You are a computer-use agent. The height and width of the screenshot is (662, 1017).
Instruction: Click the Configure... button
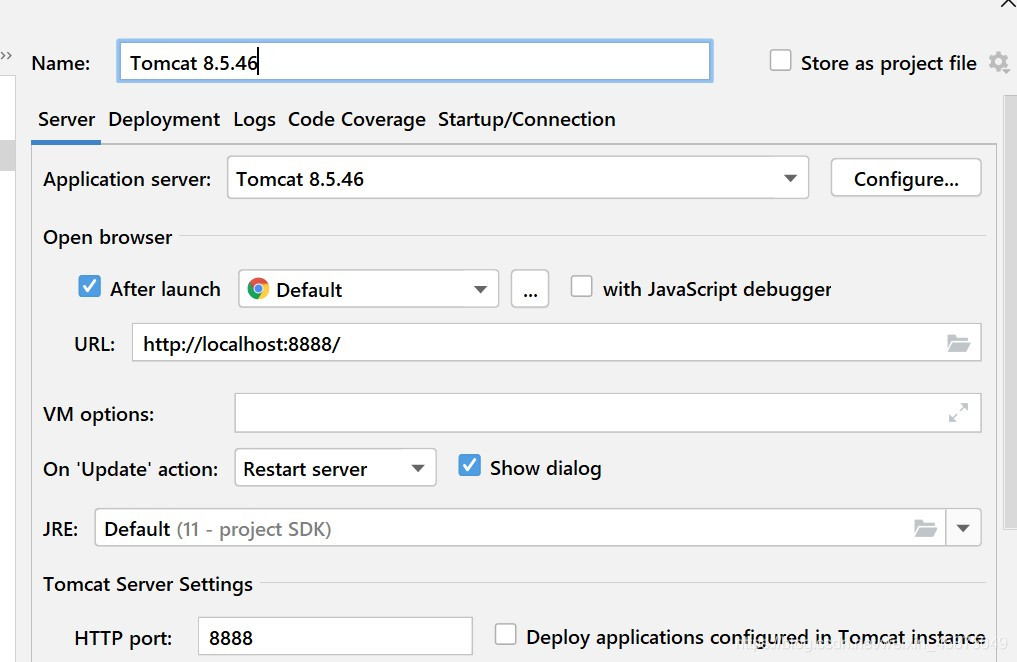tap(905, 179)
